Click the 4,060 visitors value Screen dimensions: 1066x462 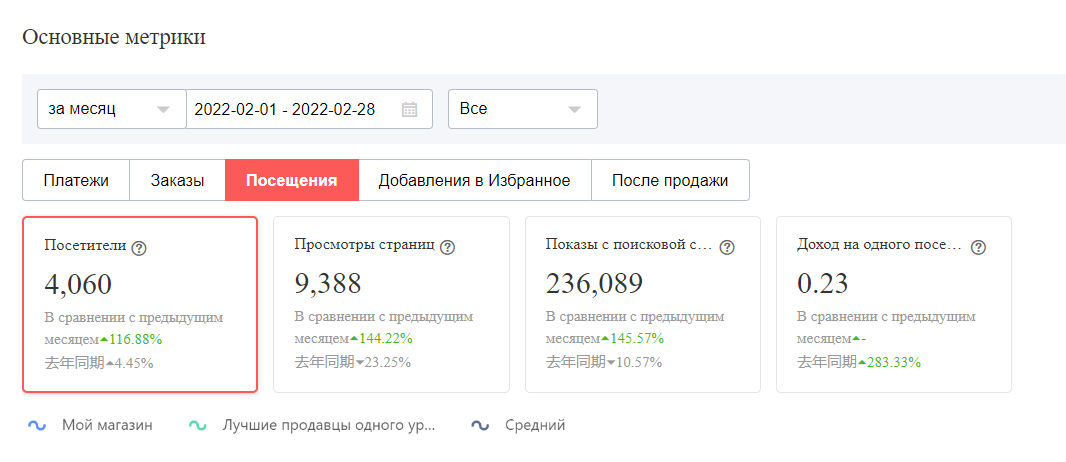[x=78, y=285]
